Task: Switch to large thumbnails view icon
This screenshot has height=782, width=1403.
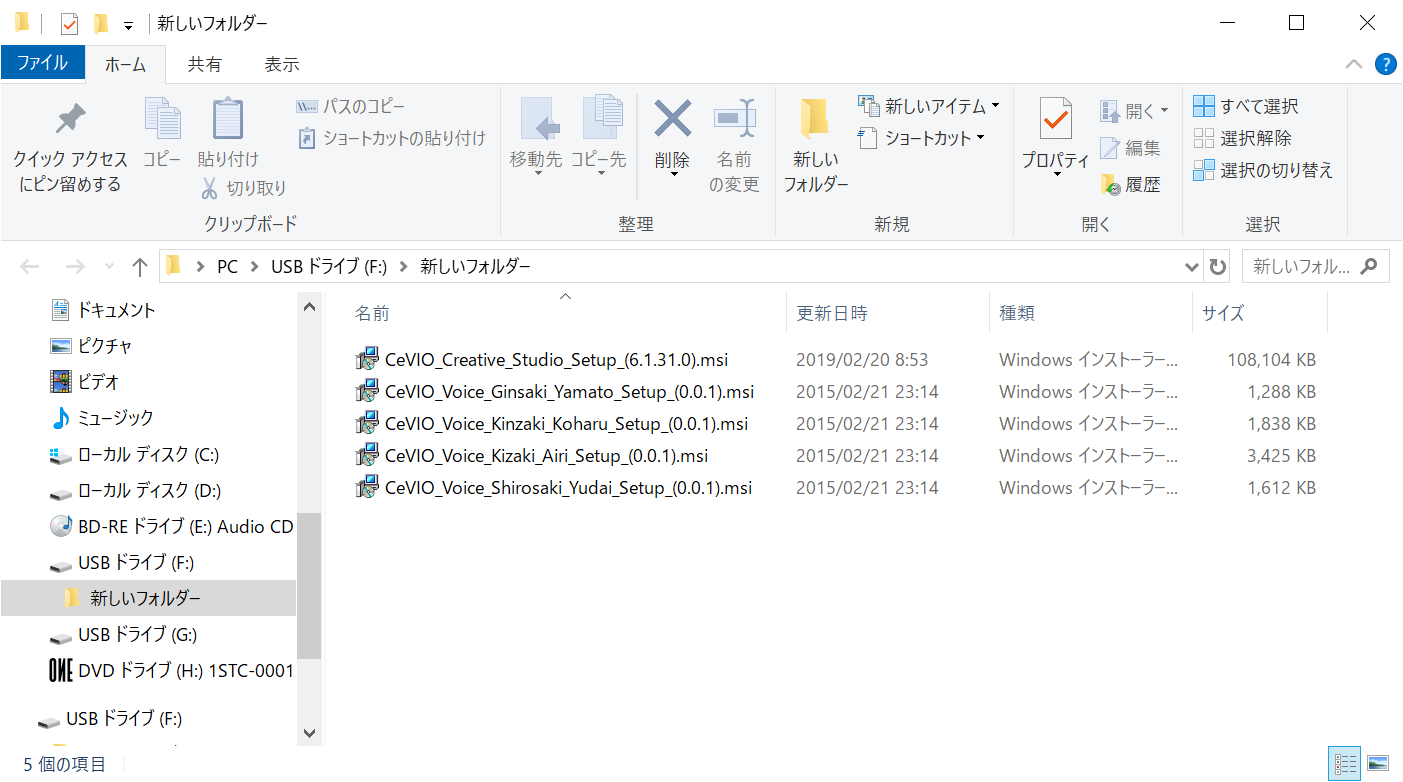Action: pyautogui.click(x=1377, y=764)
